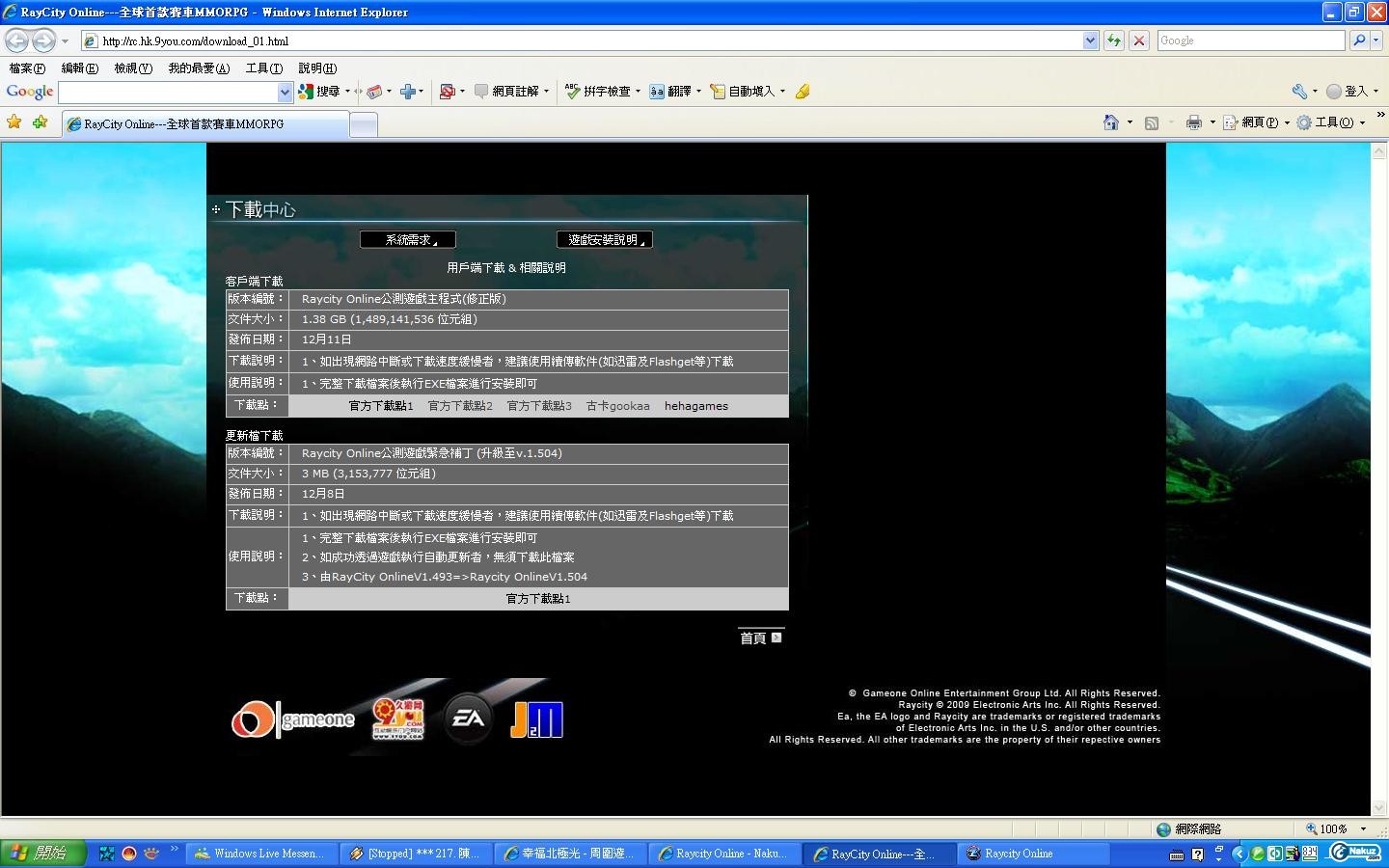
Task: Click the search magnifier icon beside Google box
Action: coord(1359,41)
